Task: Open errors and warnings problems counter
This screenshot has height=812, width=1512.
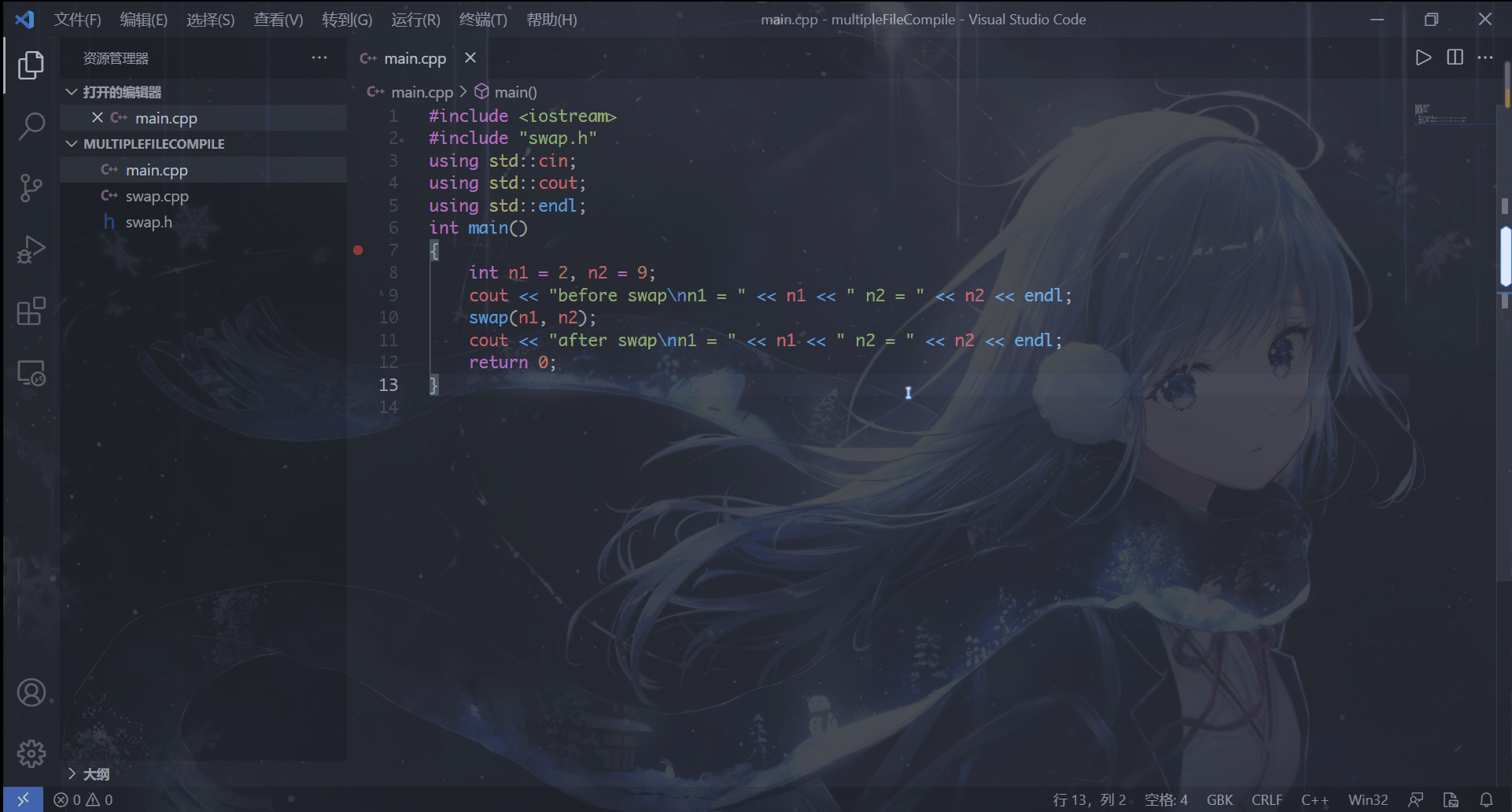Action: pyautogui.click(x=83, y=799)
